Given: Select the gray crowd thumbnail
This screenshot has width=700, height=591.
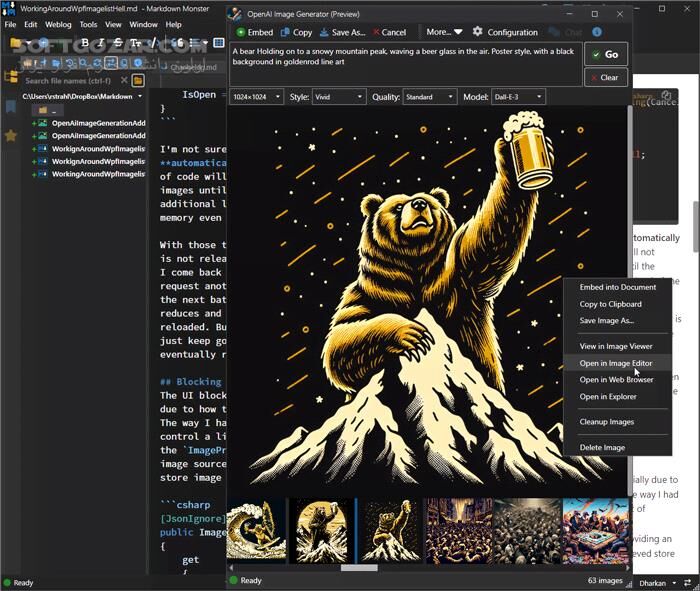Looking at the screenshot, I should (527, 531).
